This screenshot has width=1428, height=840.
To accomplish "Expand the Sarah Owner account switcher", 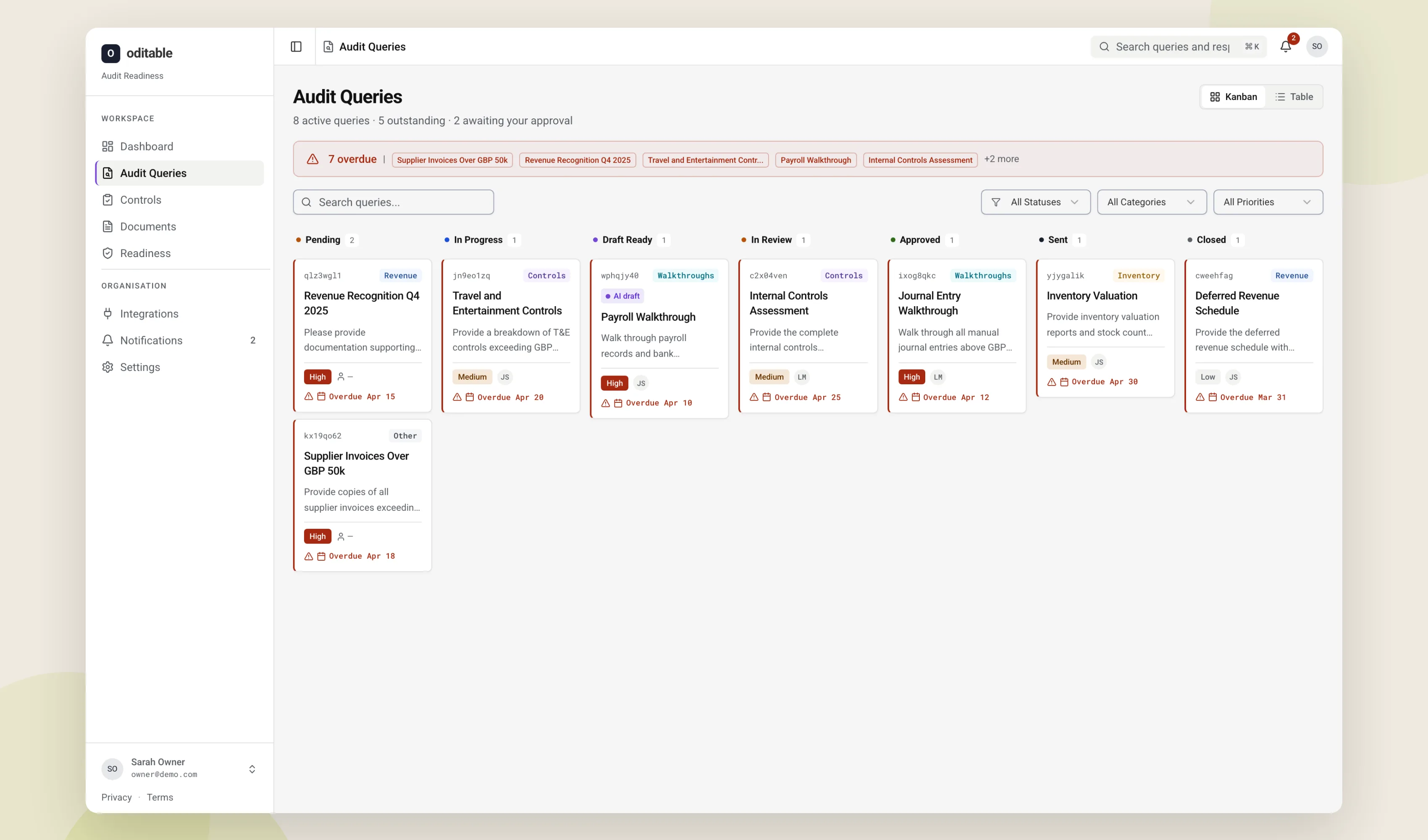I will tap(252, 769).
